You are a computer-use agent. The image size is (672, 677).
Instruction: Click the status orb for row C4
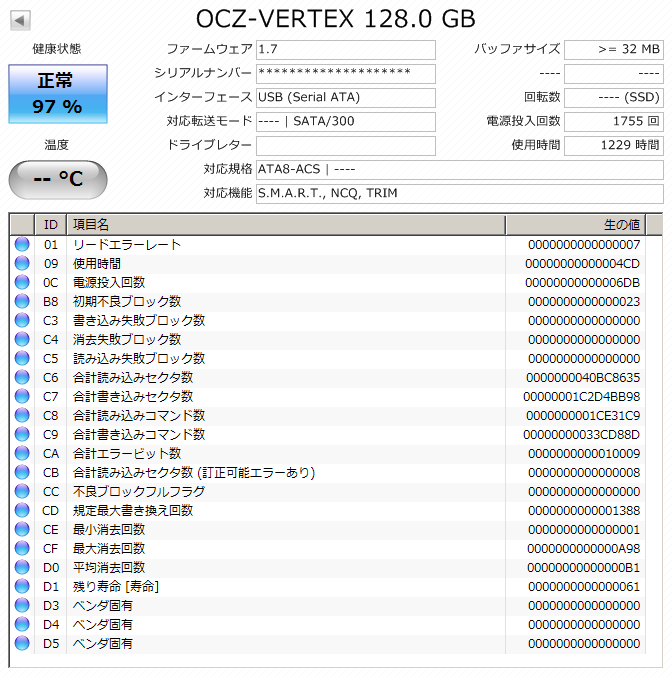[22, 339]
